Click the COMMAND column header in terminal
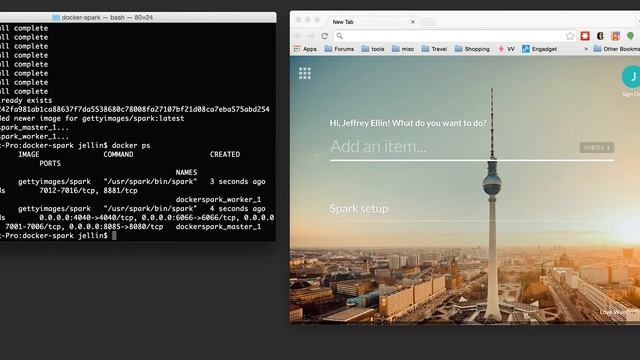The height and width of the screenshot is (360, 640). click(118, 154)
